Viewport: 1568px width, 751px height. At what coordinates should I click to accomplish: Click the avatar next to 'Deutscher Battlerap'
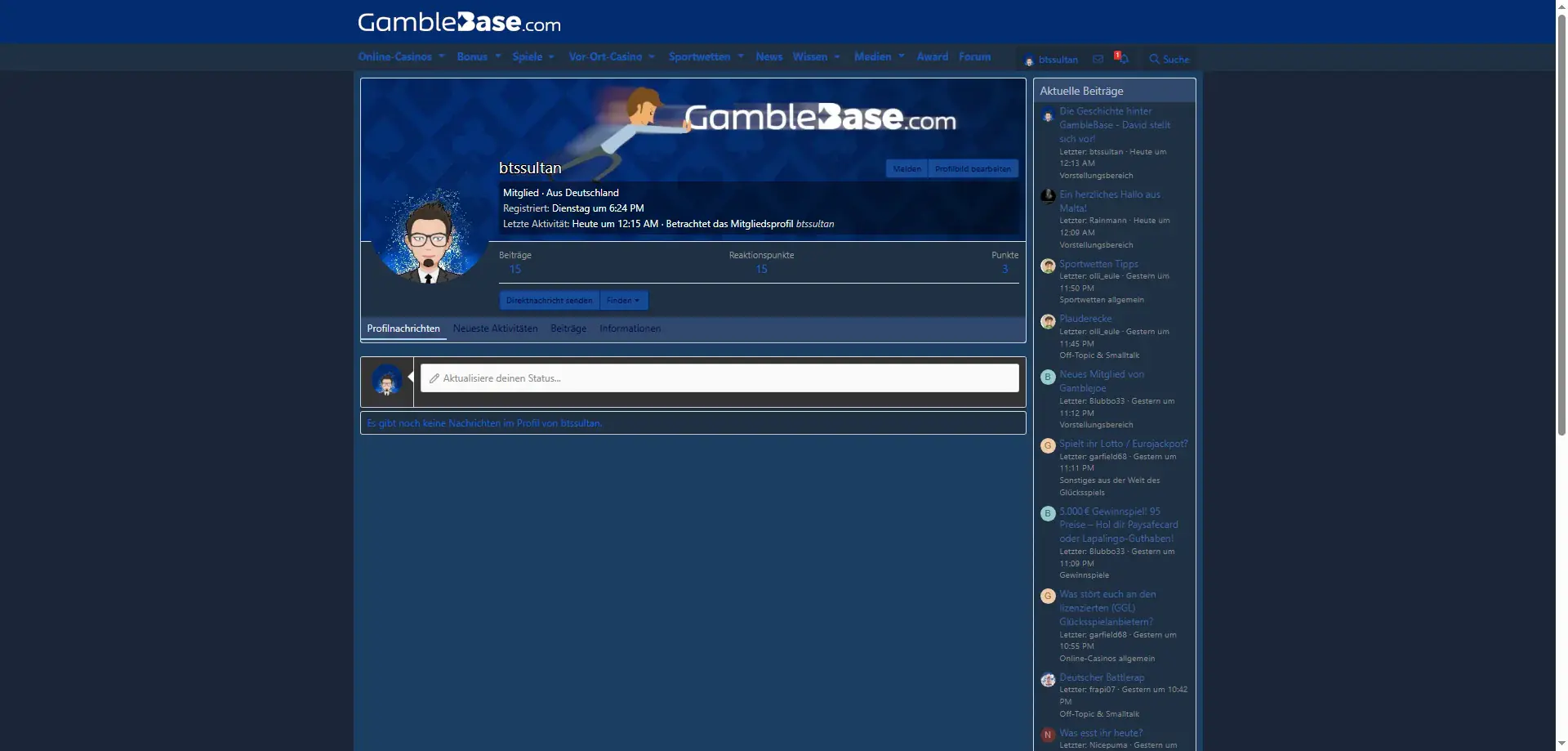(x=1048, y=680)
